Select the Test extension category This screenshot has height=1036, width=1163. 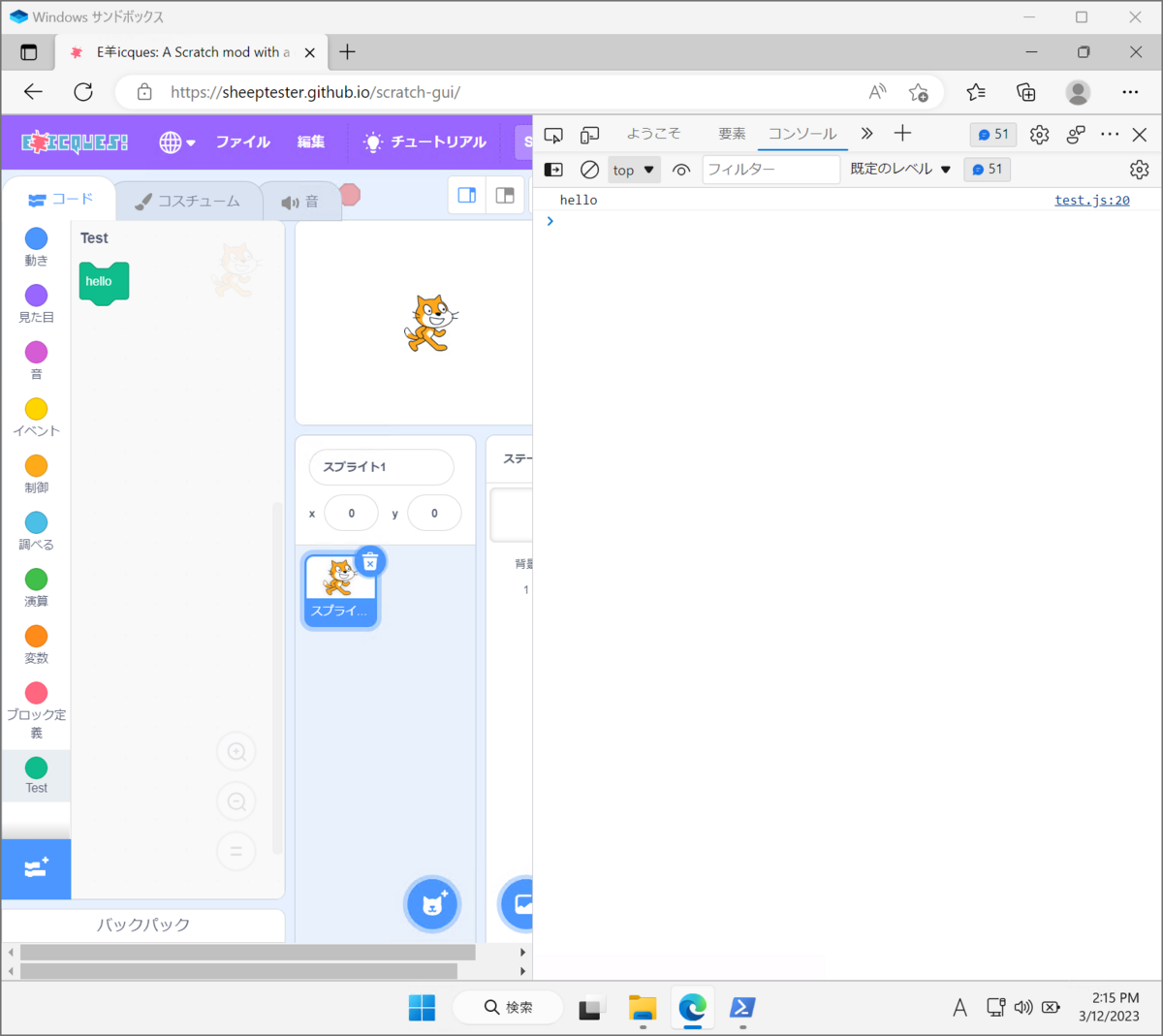37,775
